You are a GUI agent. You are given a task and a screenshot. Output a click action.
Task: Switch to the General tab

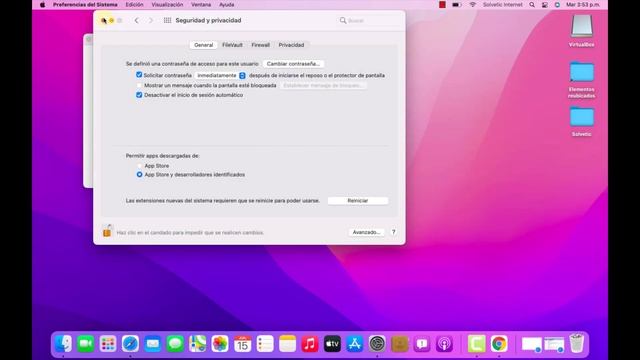(x=203, y=45)
